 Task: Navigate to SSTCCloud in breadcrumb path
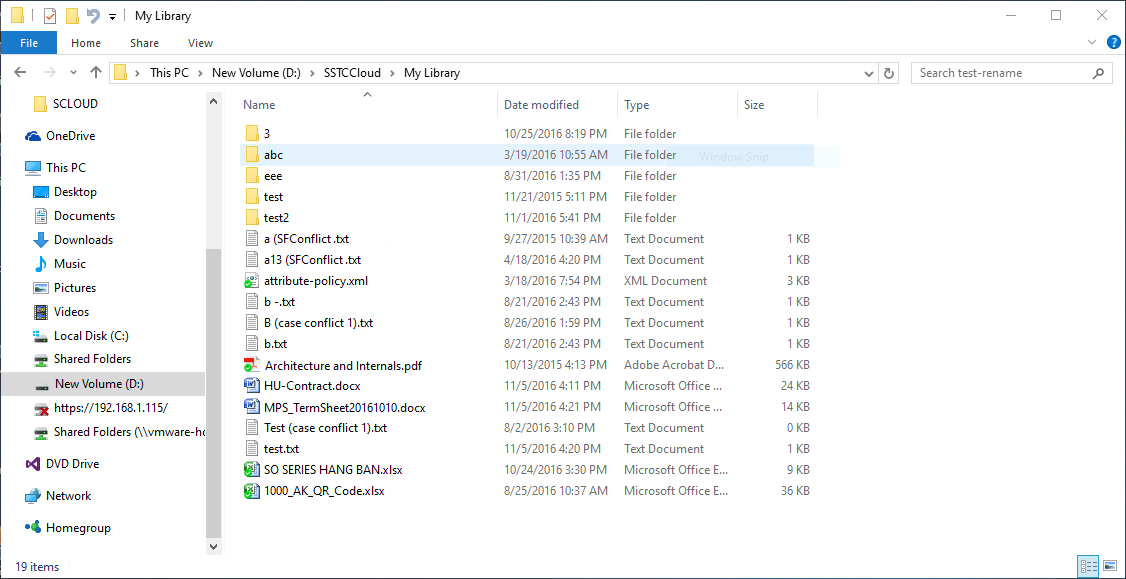353,73
